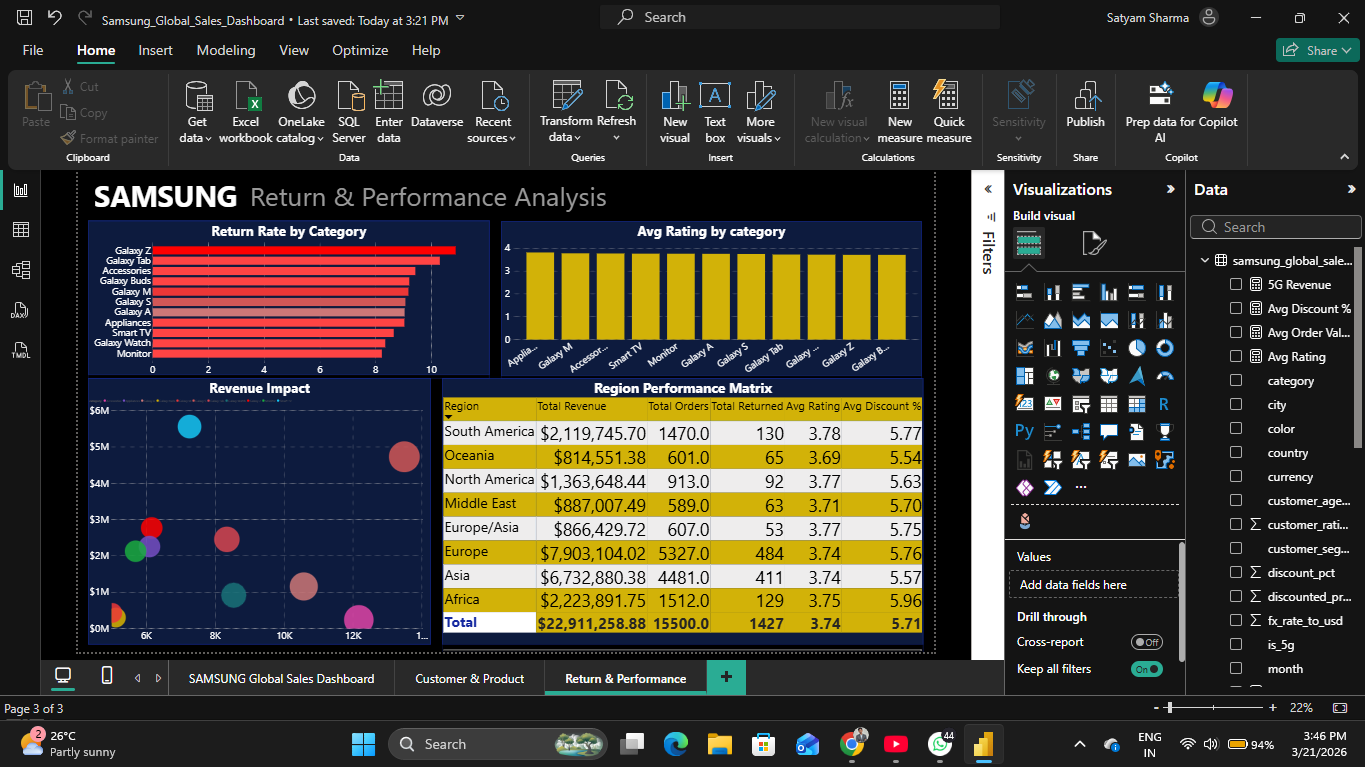Click the zoom in plus button
Screen dimensions: 1365x767
click(x=1272, y=708)
